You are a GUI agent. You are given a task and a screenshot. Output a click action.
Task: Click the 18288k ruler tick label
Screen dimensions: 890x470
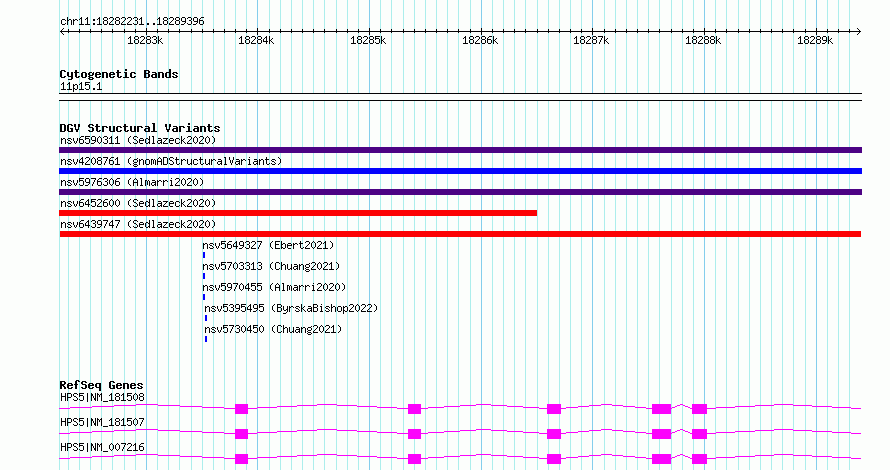[703, 40]
